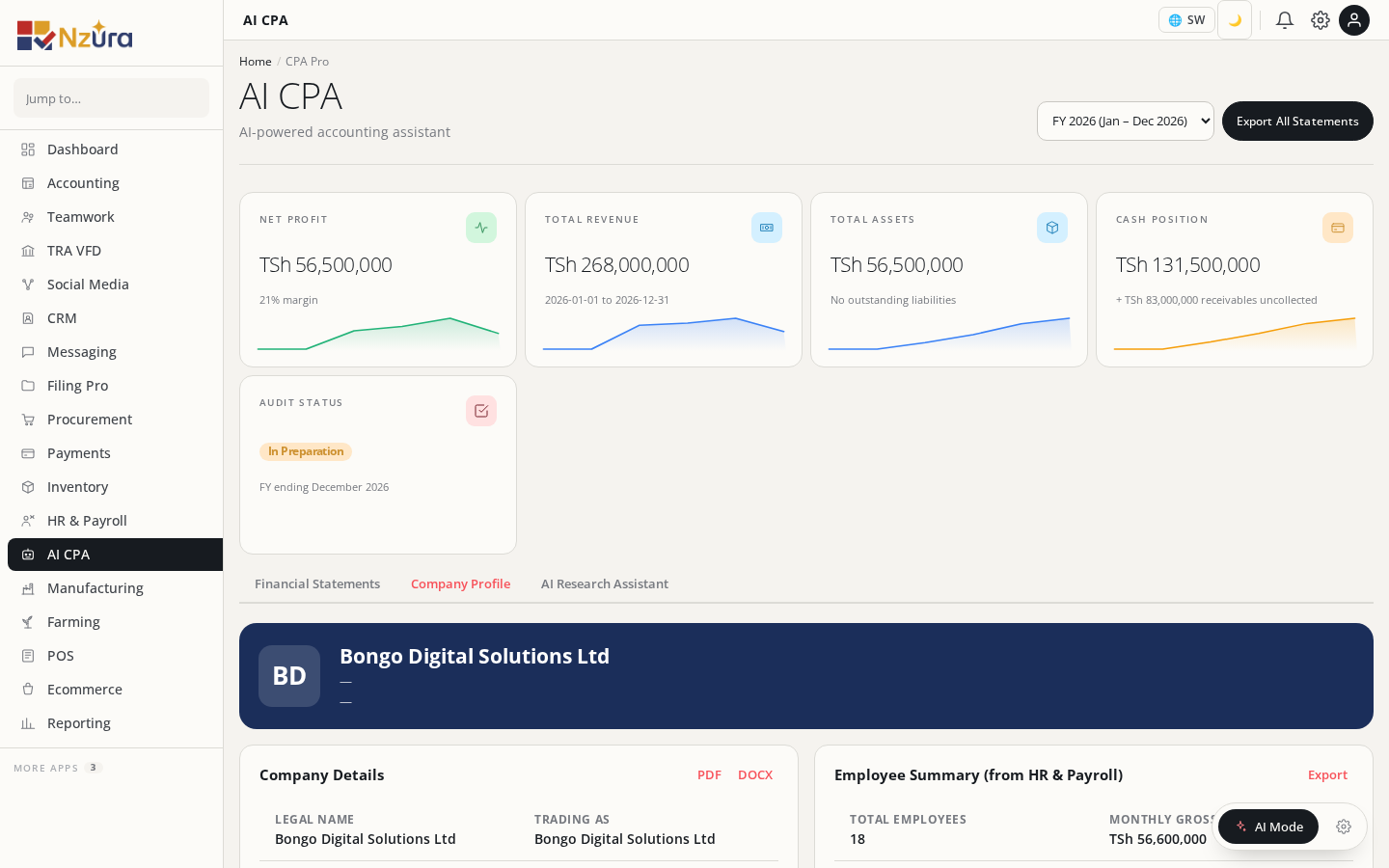
Task: Click the HR & Payroll icon
Action: click(28, 521)
